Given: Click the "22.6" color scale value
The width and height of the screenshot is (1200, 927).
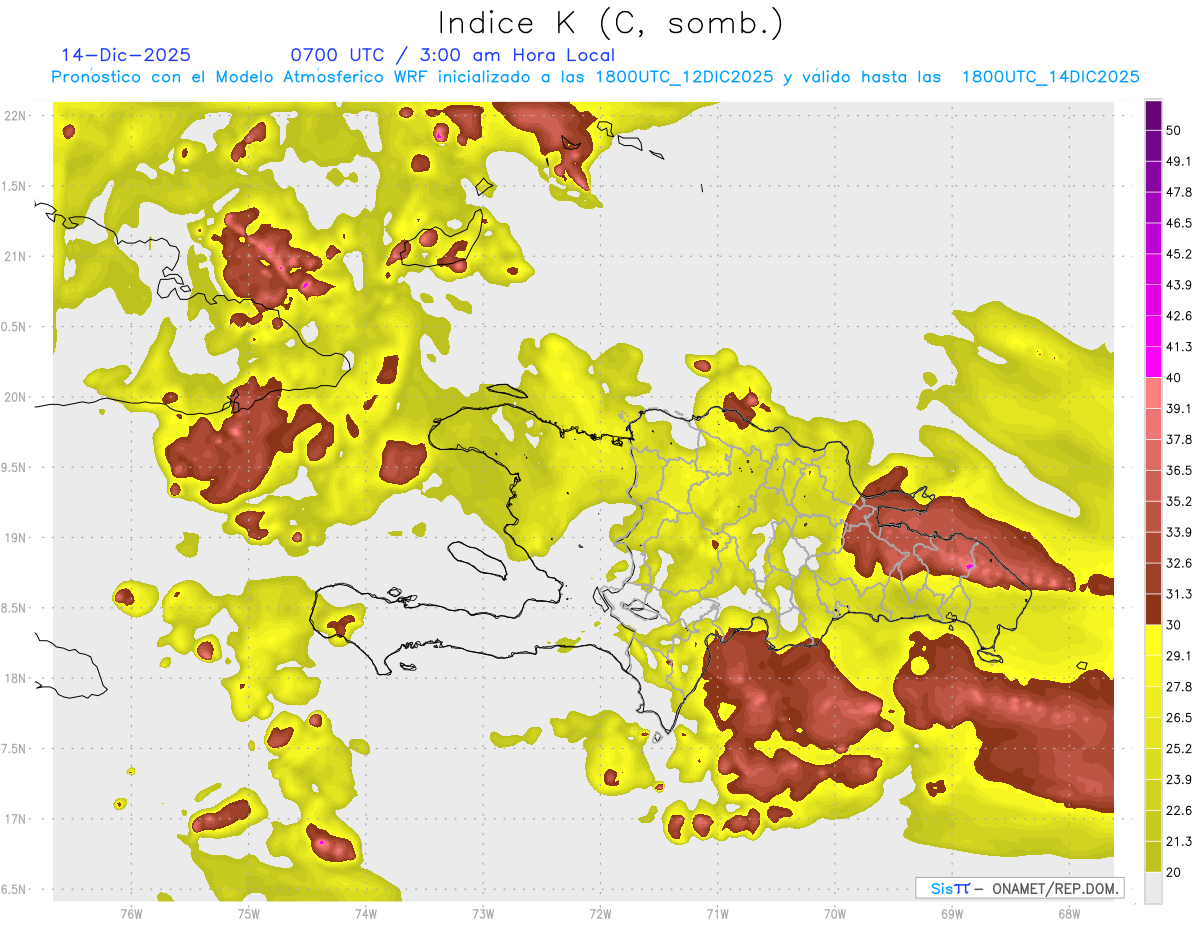Looking at the screenshot, I should [1179, 811].
